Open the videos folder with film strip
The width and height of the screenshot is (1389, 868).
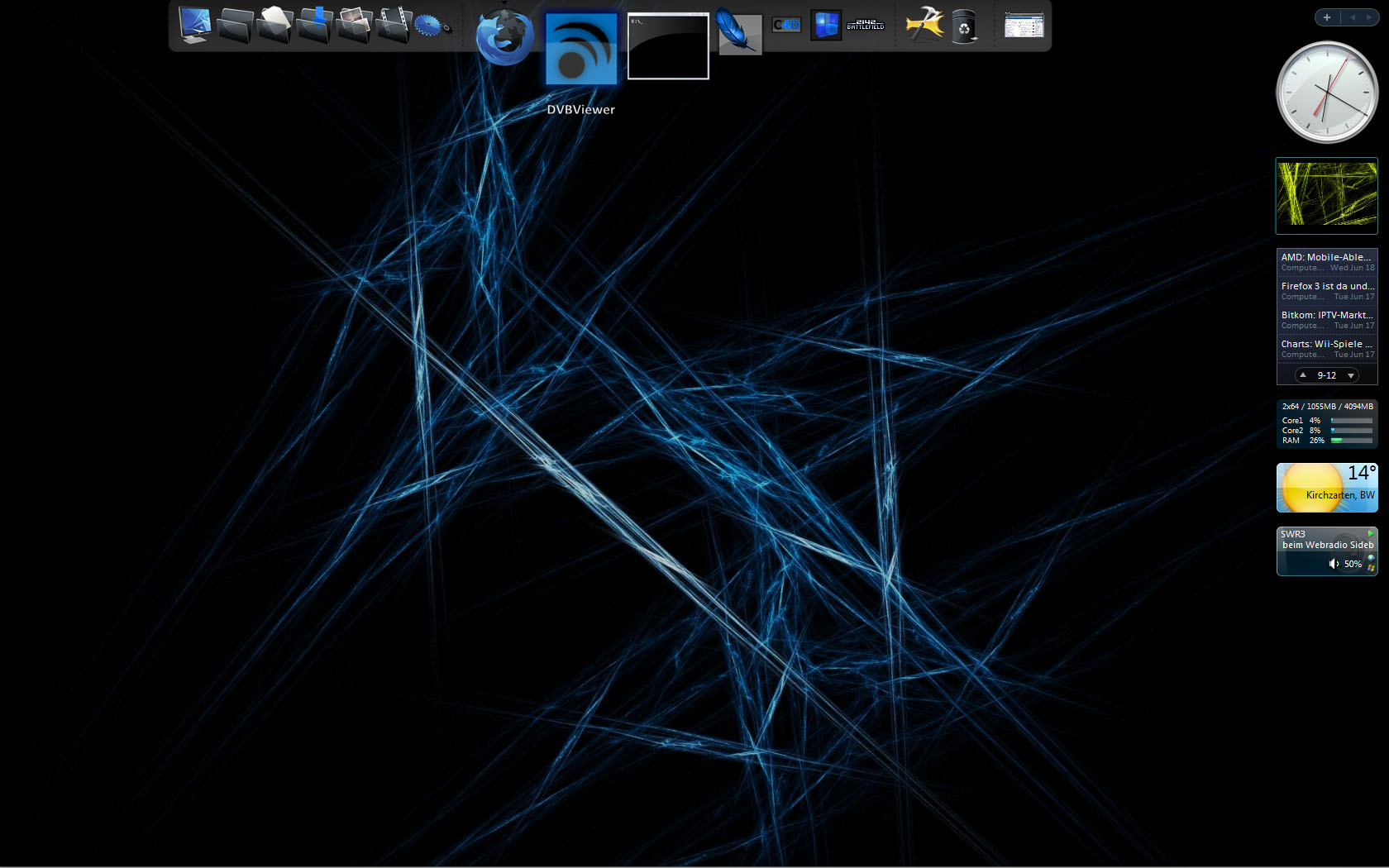(394, 25)
